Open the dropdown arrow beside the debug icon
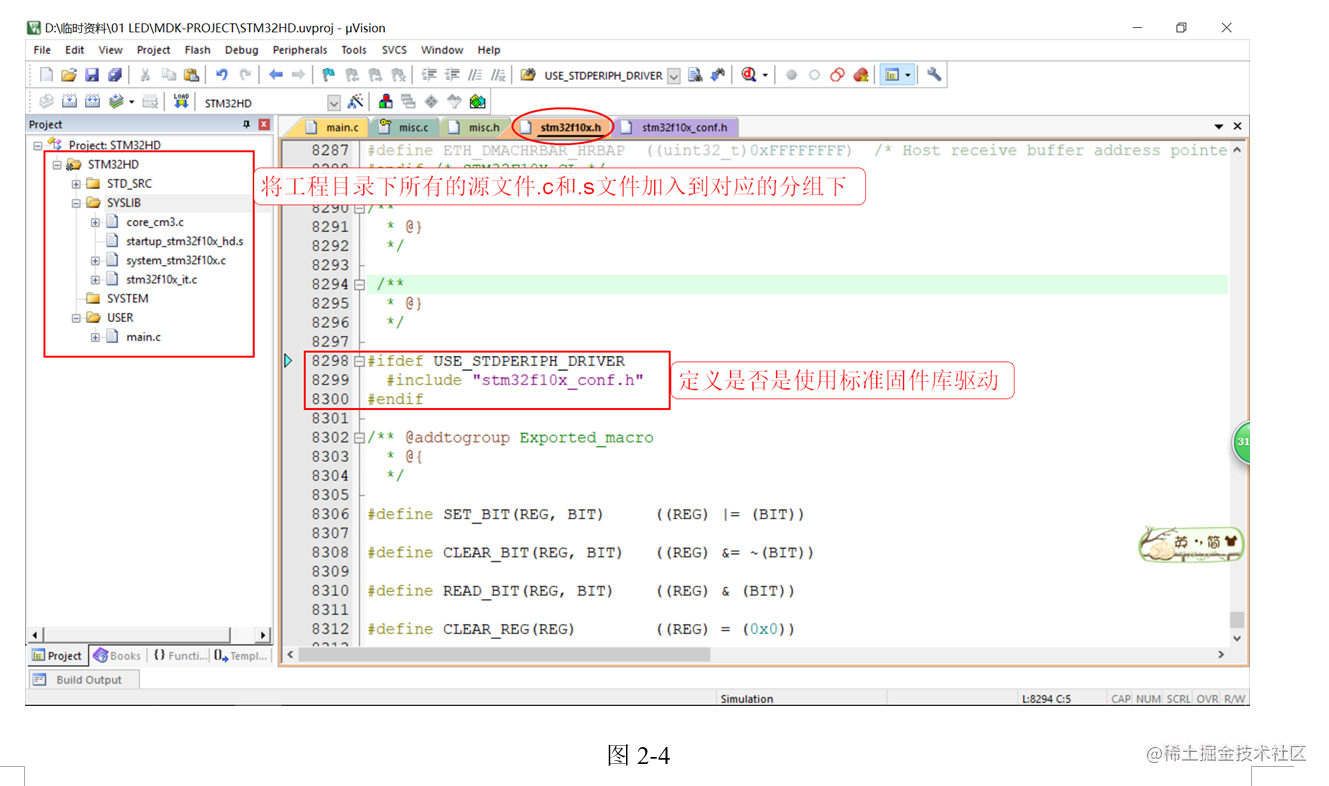This screenshot has width=1329, height=786. point(765,75)
